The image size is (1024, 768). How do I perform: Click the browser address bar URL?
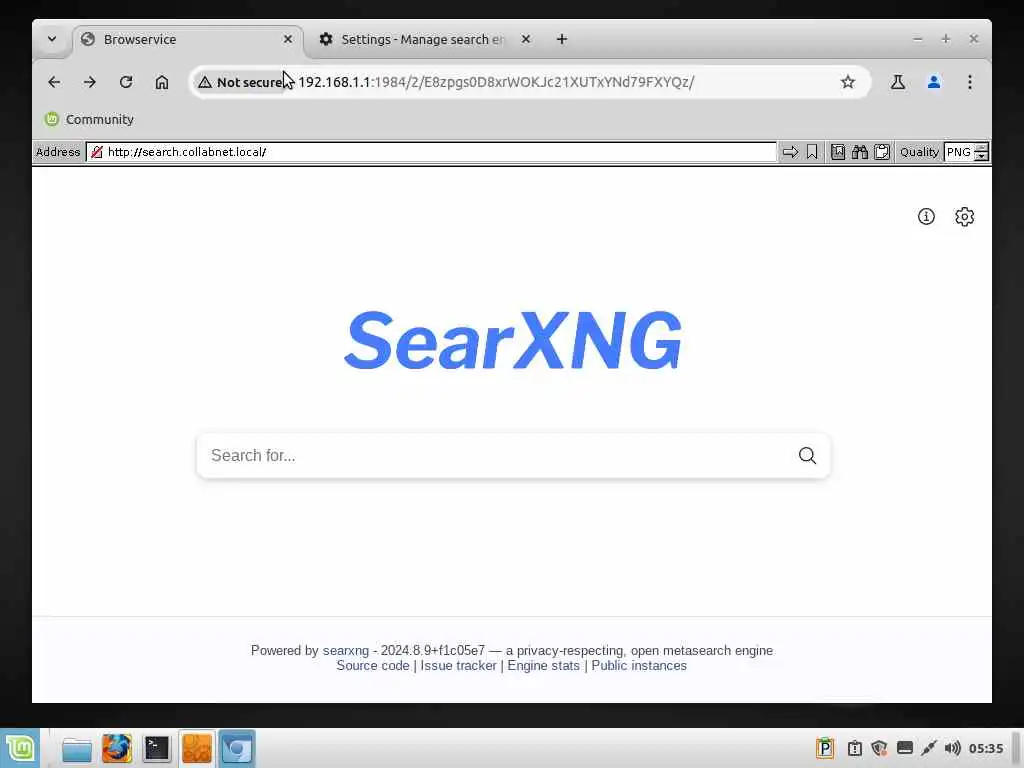[x=496, y=82]
